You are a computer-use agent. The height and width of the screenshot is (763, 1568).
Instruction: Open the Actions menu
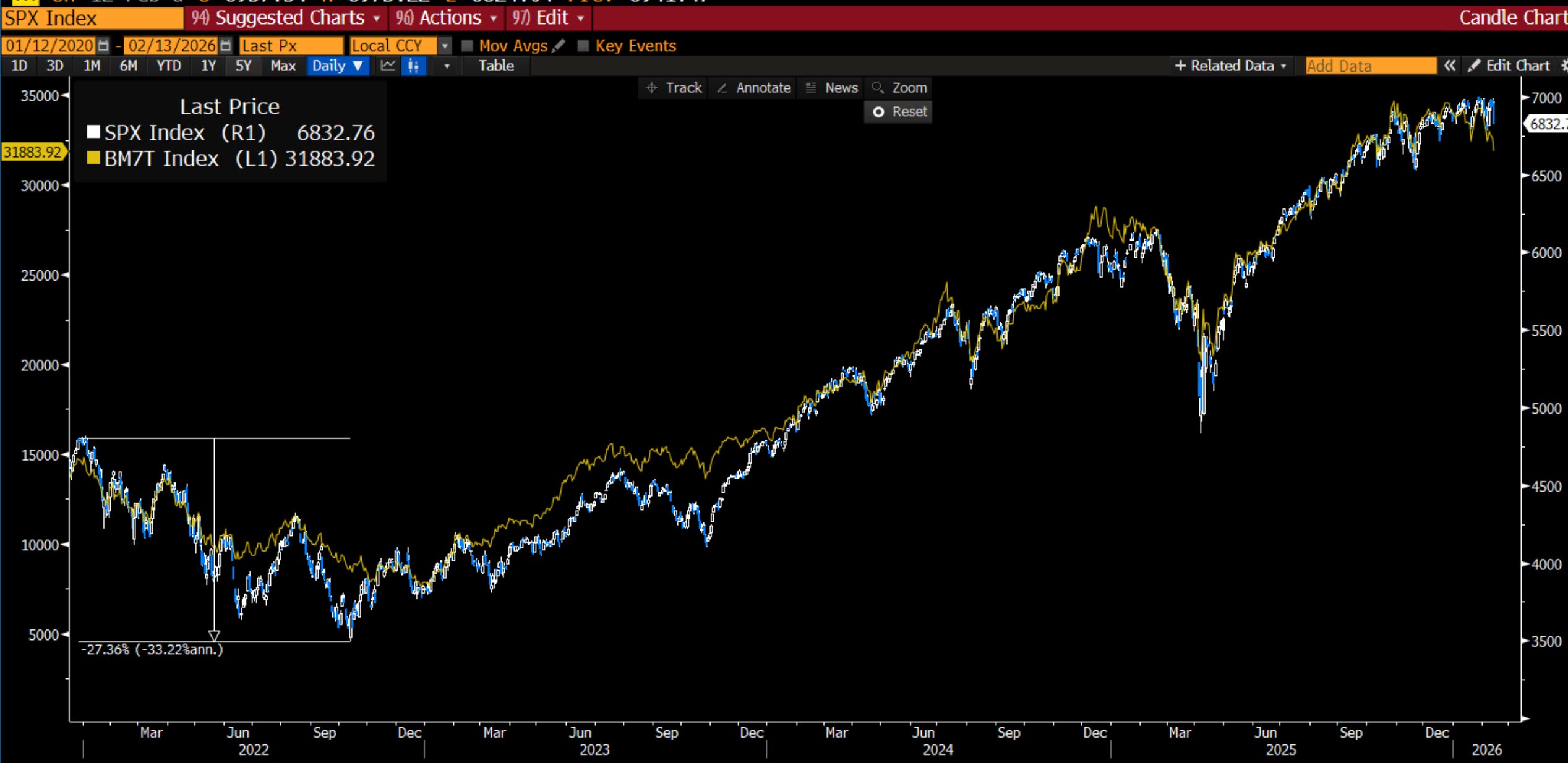pos(447,18)
